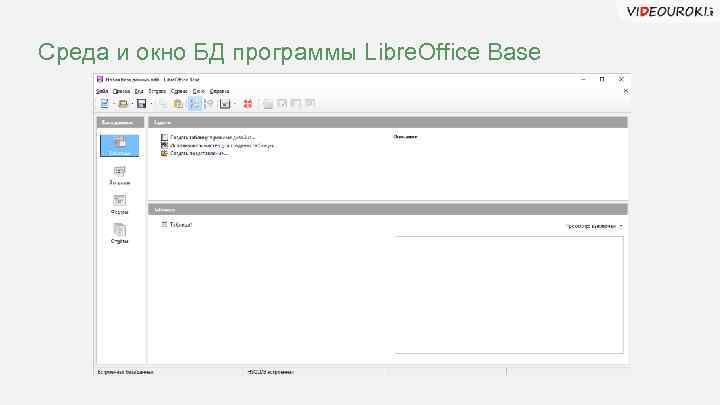Click Использовать мастер для создания таблицы task

click(218, 146)
